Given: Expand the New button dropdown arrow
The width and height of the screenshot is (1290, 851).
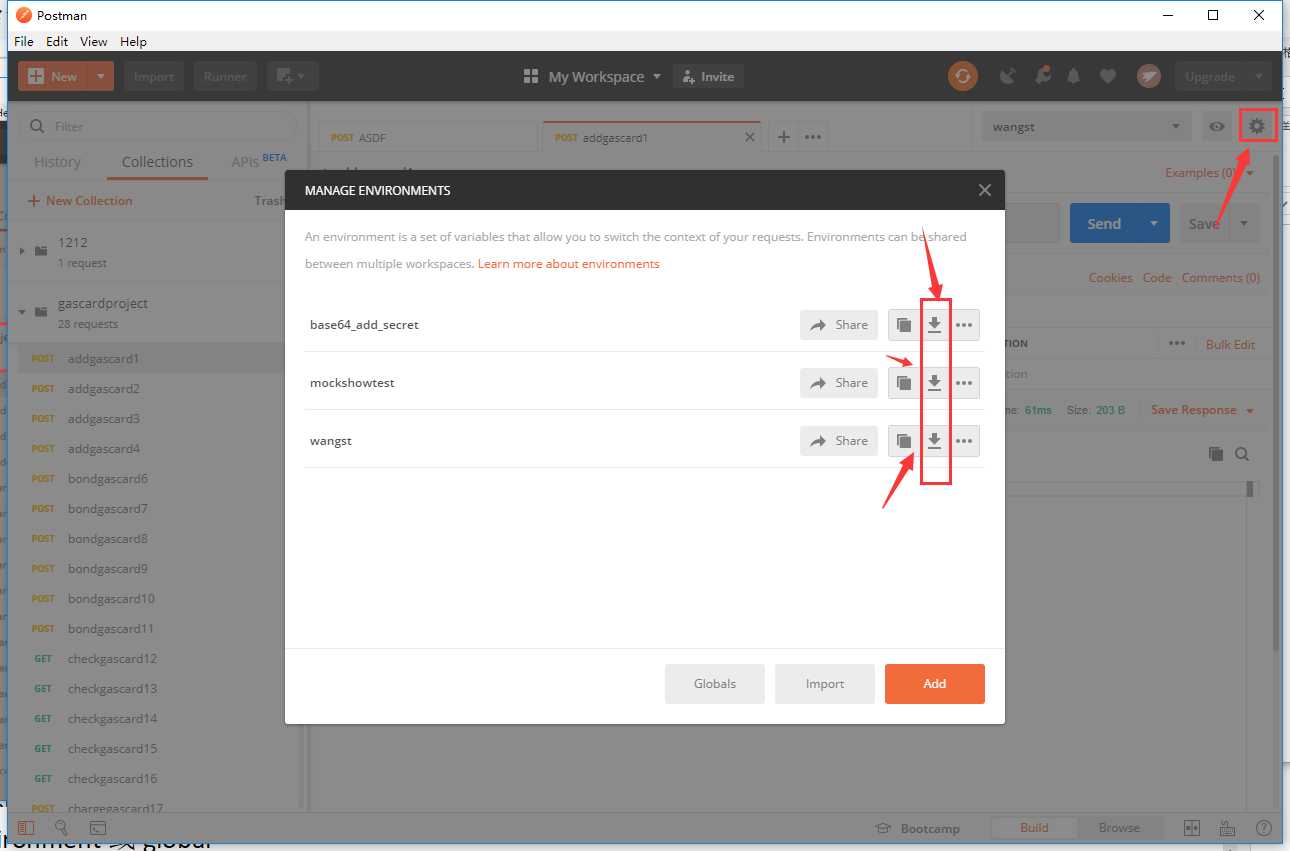Looking at the screenshot, I should (101, 77).
